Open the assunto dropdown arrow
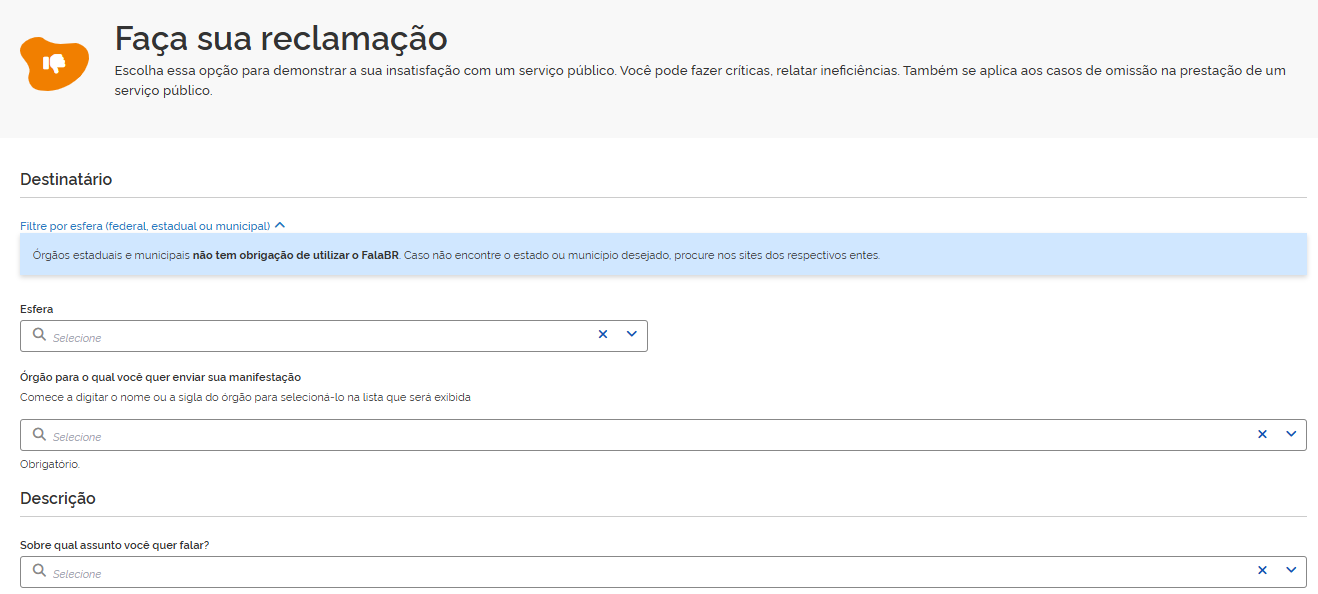The height and width of the screenshot is (594, 1318). click(x=1291, y=571)
